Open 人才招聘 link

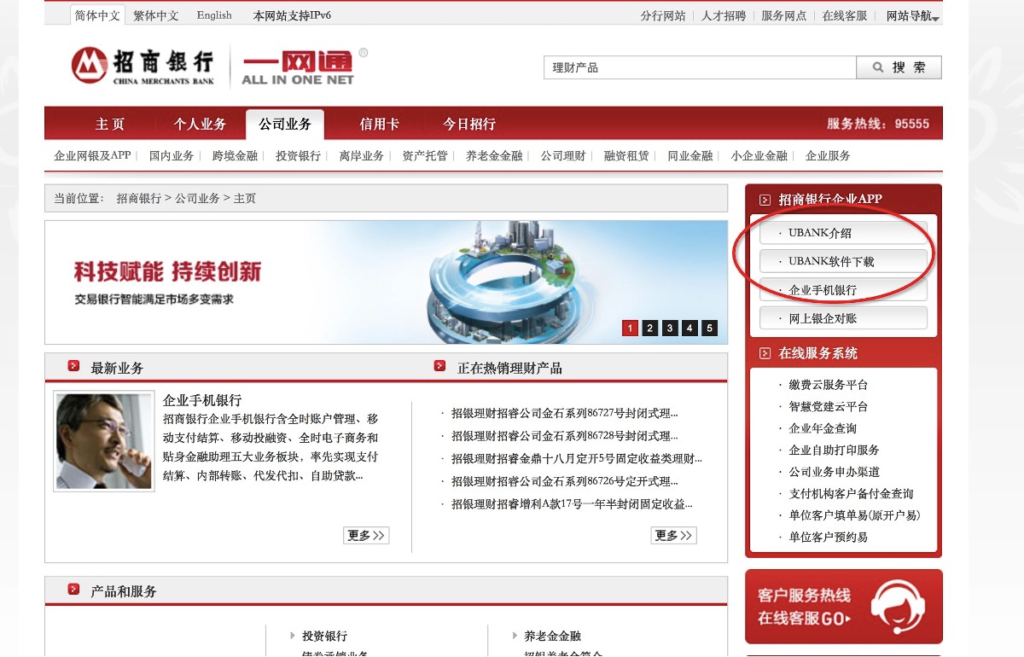coord(723,16)
